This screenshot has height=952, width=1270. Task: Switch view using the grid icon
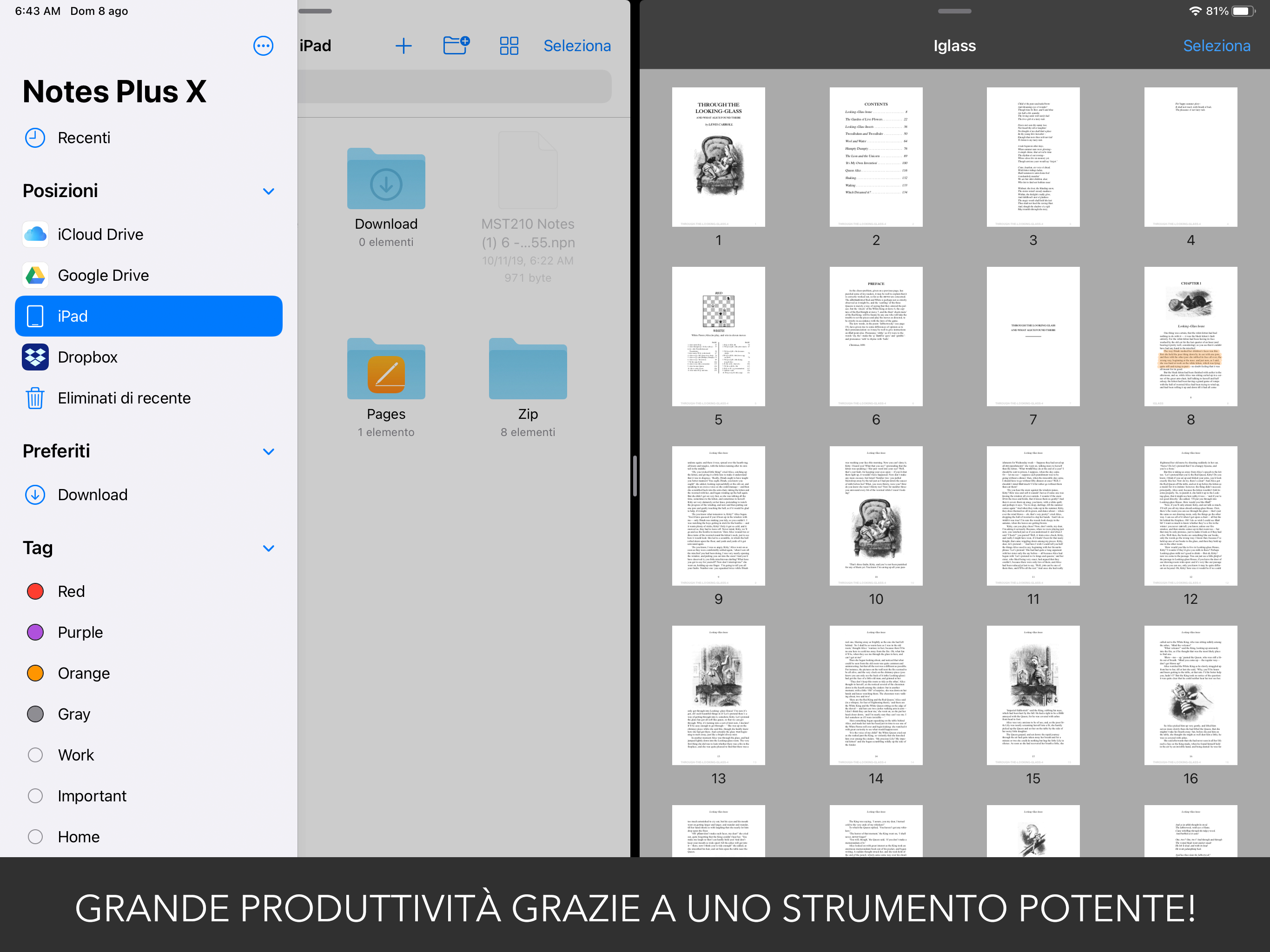point(509,46)
